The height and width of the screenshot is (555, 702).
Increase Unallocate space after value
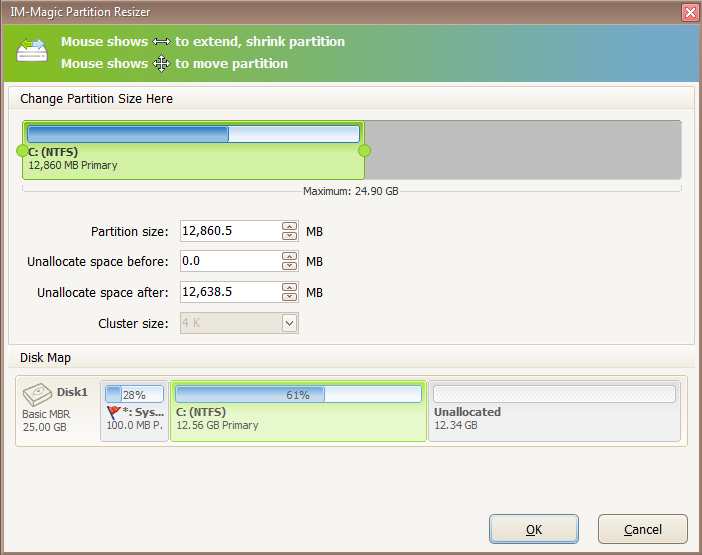(290, 287)
